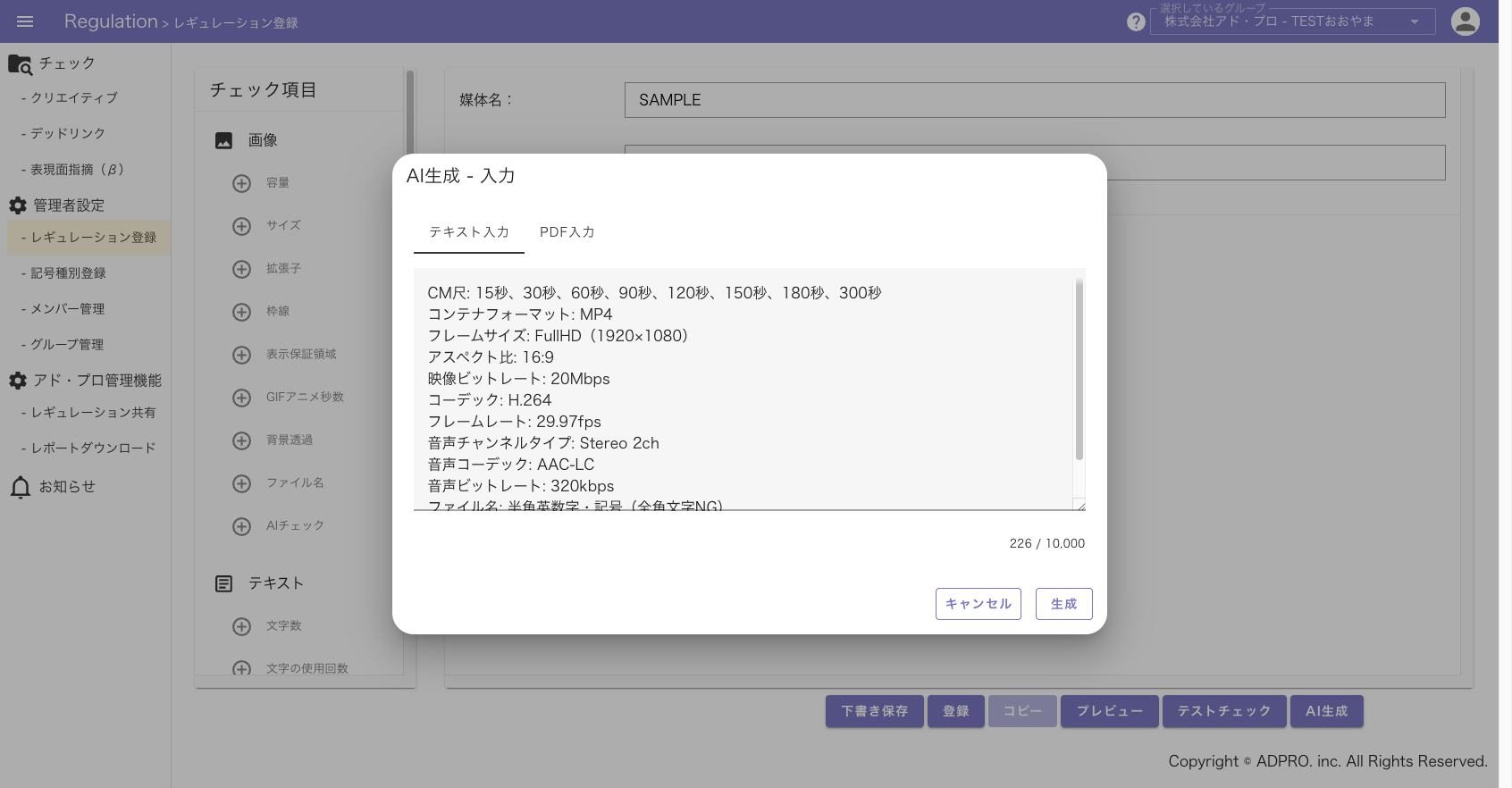Switch to the PDF入力 tab
The image size is (1512, 788).
pyautogui.click(x=567, y=232)
